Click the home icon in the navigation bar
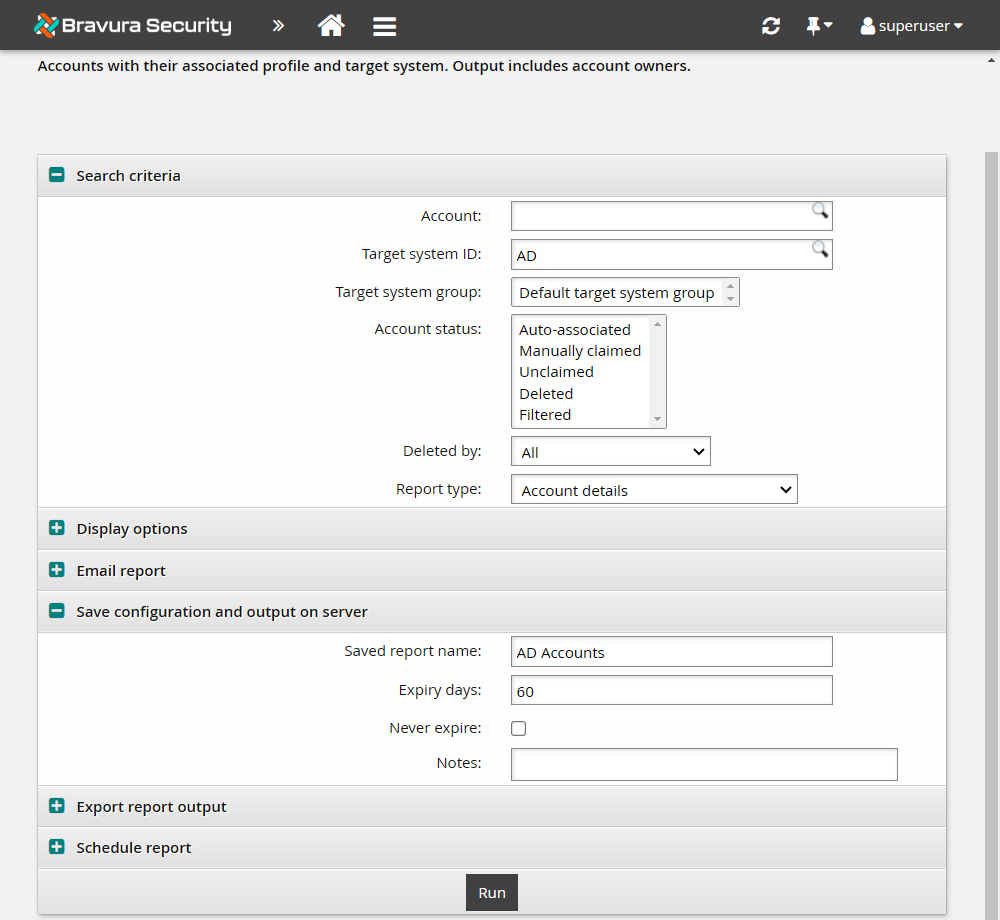This screenshot has width=1000, height=920. [331, 25]
